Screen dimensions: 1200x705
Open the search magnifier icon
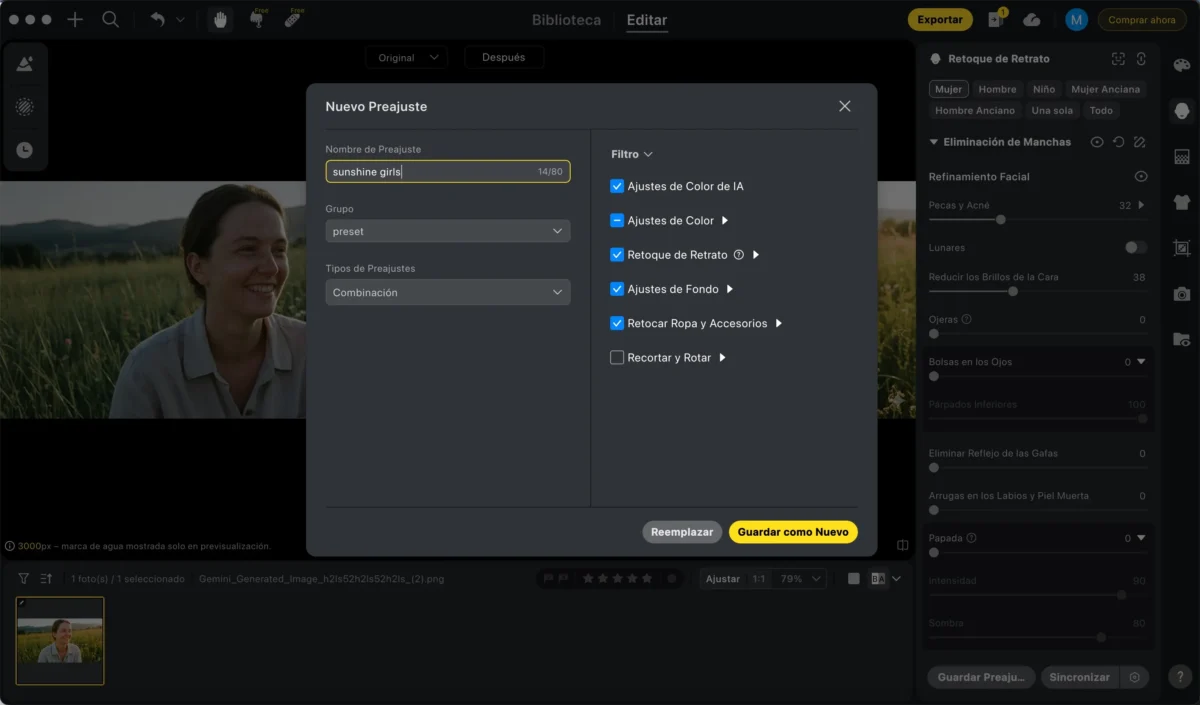click(x=111, y=20)
